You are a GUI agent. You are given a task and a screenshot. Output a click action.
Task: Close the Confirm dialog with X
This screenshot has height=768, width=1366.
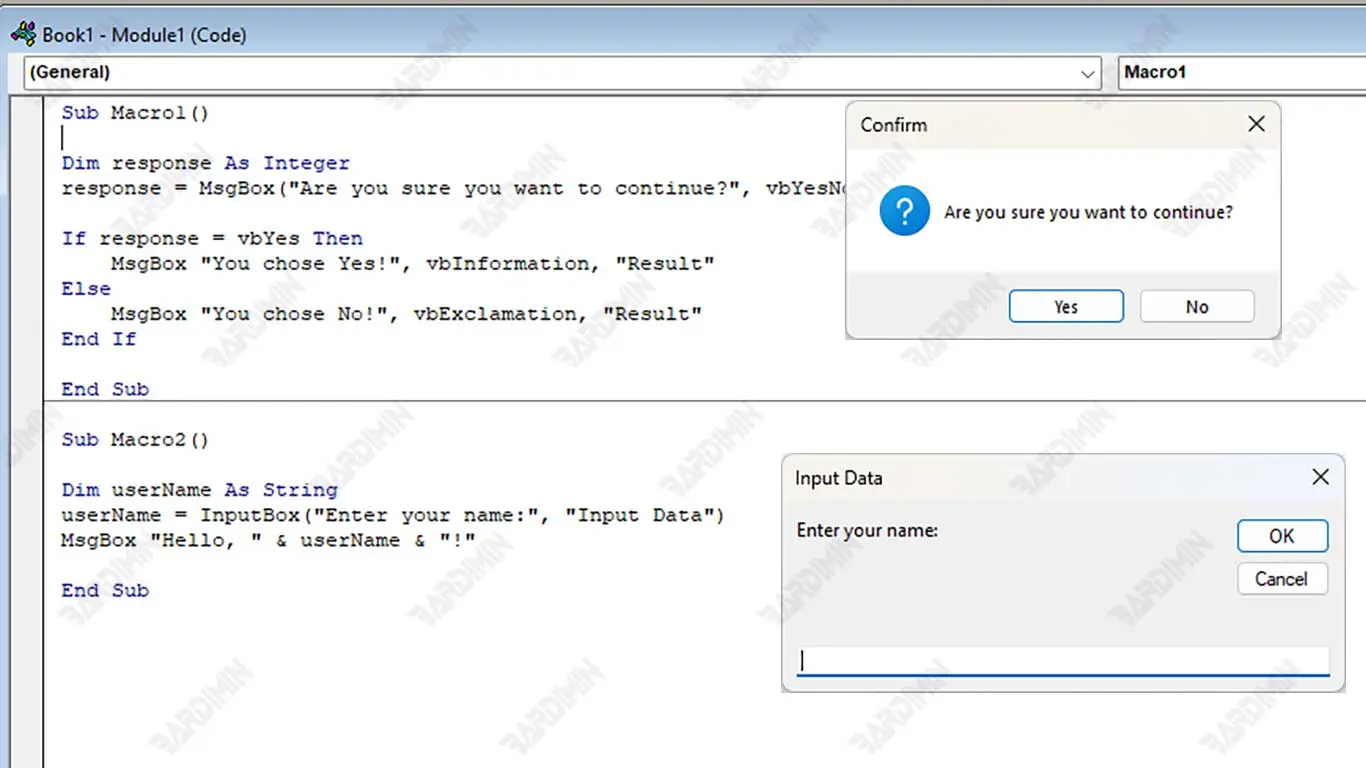(1256, 124)
